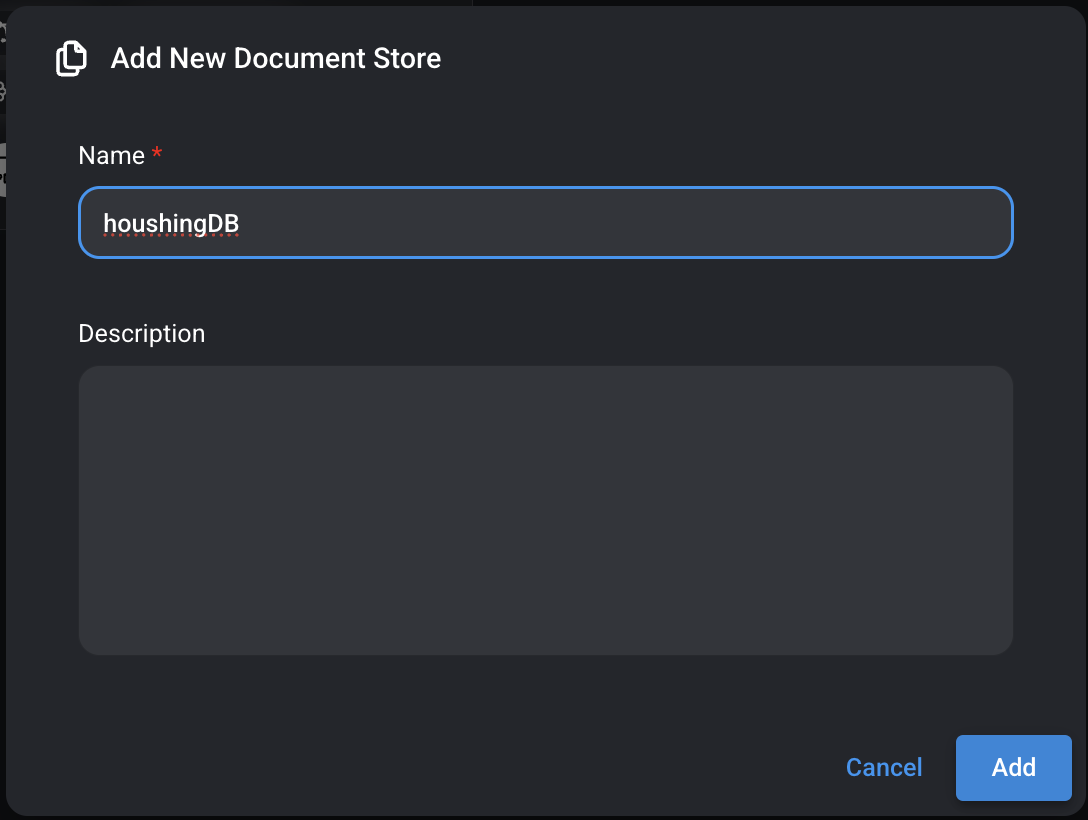The height and width of the screenshot is (820, 1088).
Task: Click the flower-shaped sidebar icon behind the dialog
Action: tap(3, 92)
